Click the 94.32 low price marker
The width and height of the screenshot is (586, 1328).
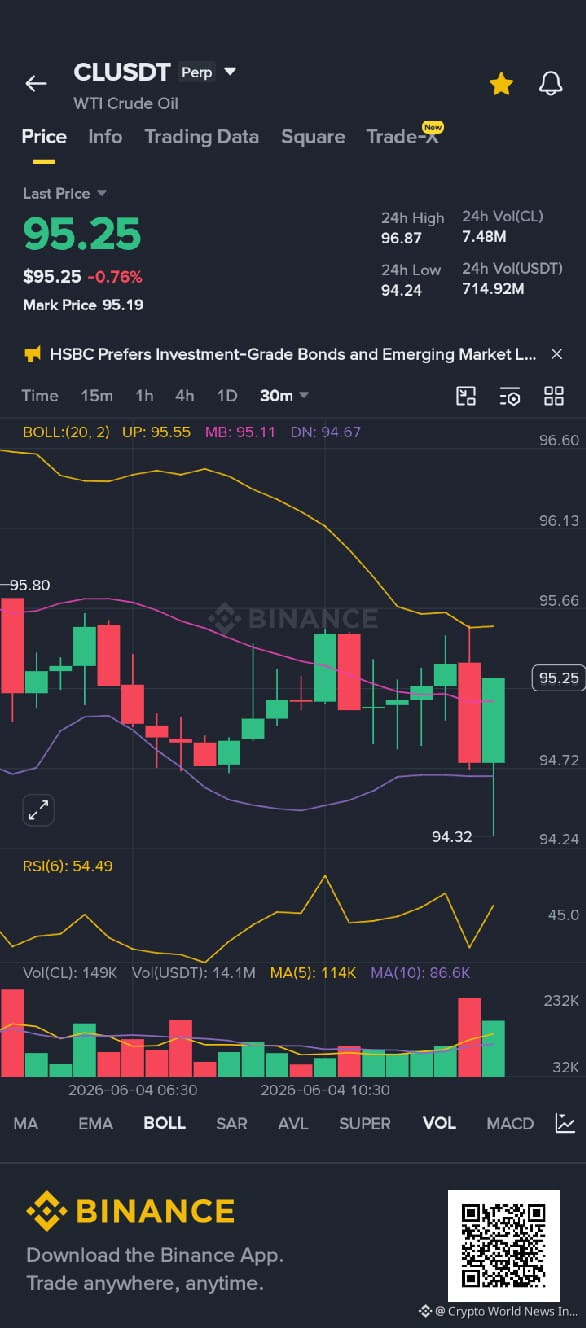[x=452, y=836]
